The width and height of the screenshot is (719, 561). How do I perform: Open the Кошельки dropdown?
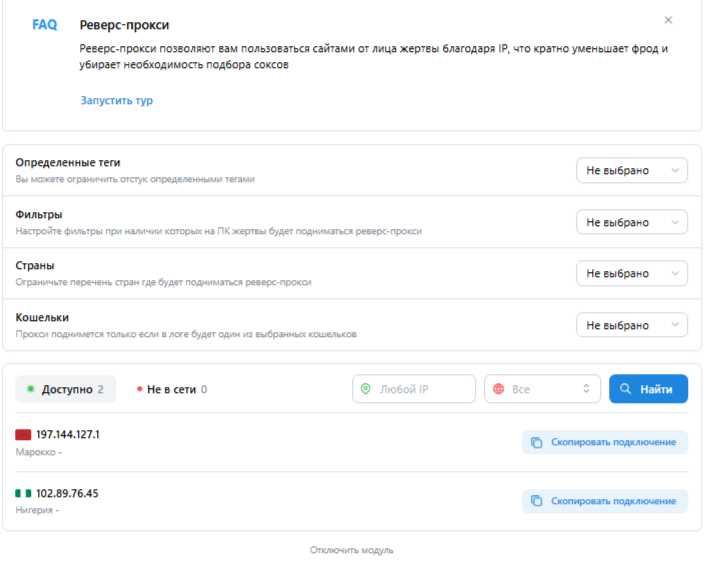pyautogui.click(x=632, y=325)
